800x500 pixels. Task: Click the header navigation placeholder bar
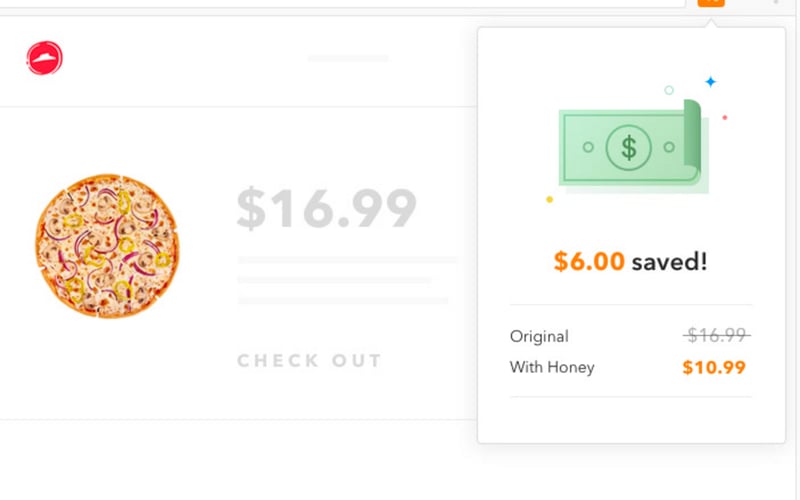pyautogui.click(x=347, y=58)
